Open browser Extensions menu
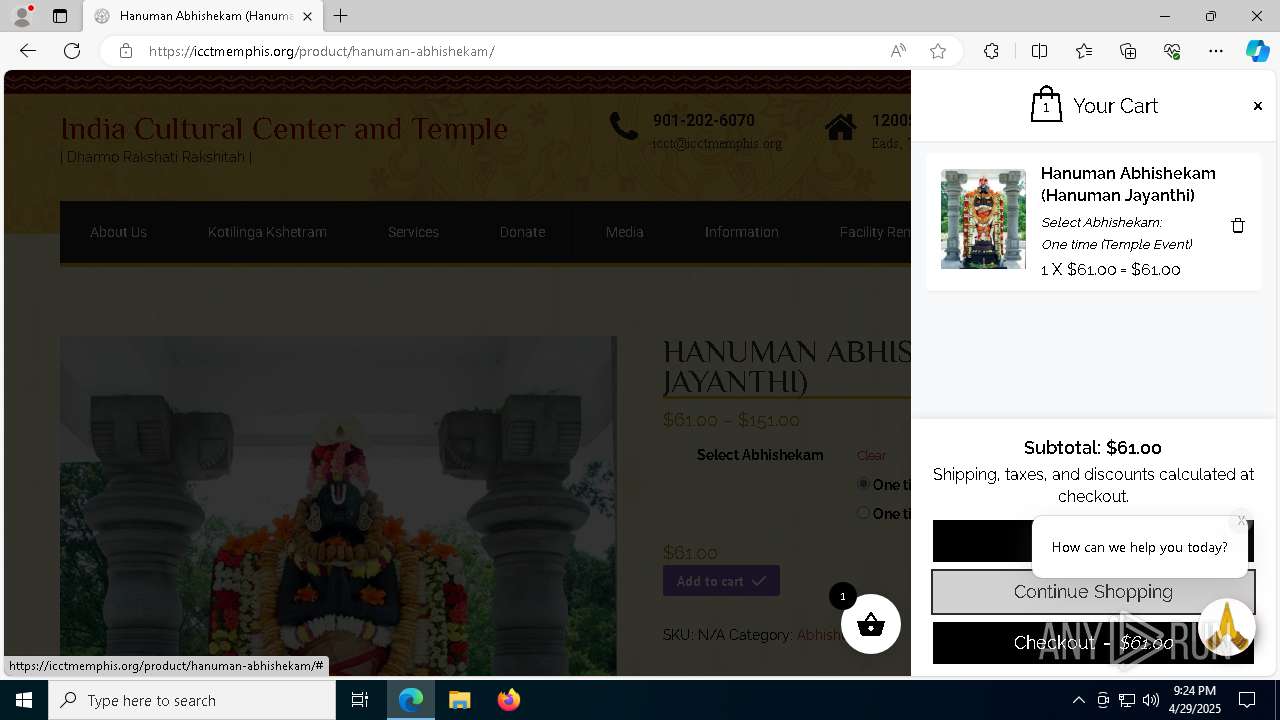Image resolution: width=1280 pixels, height=720 pixels. [991, 51]
